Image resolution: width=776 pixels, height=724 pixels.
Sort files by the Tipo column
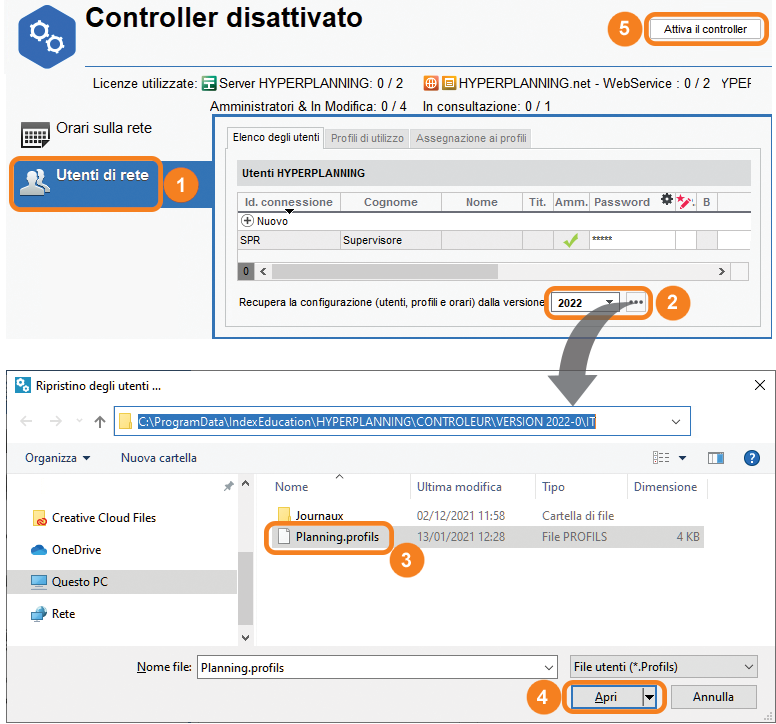click(553, 487)
